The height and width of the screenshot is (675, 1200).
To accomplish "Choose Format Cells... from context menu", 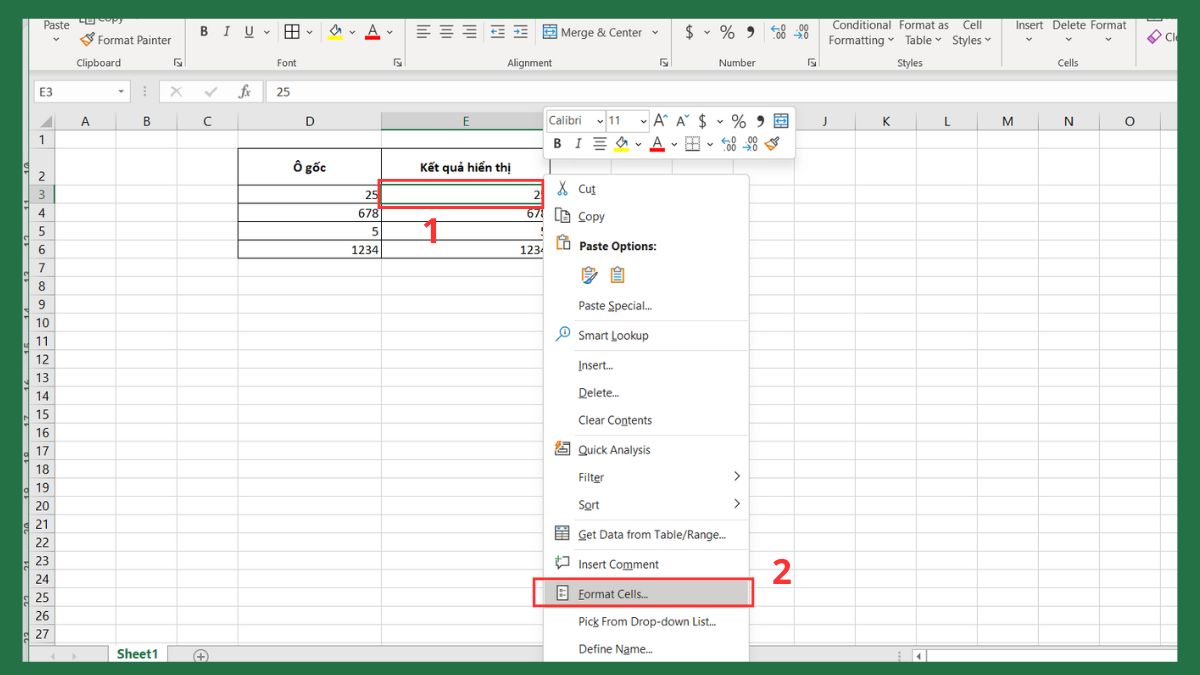I will click(x=613, y=594).
